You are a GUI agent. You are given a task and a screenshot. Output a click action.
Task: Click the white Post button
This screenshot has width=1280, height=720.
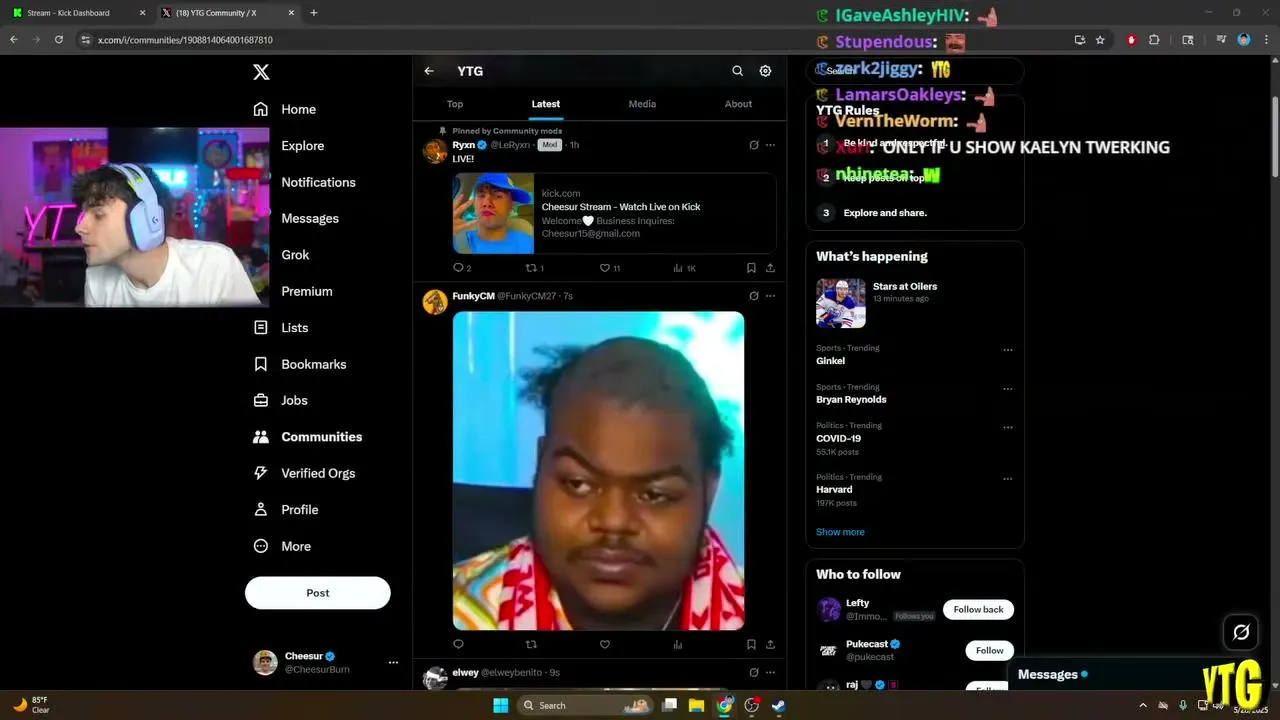click(318, 593)
